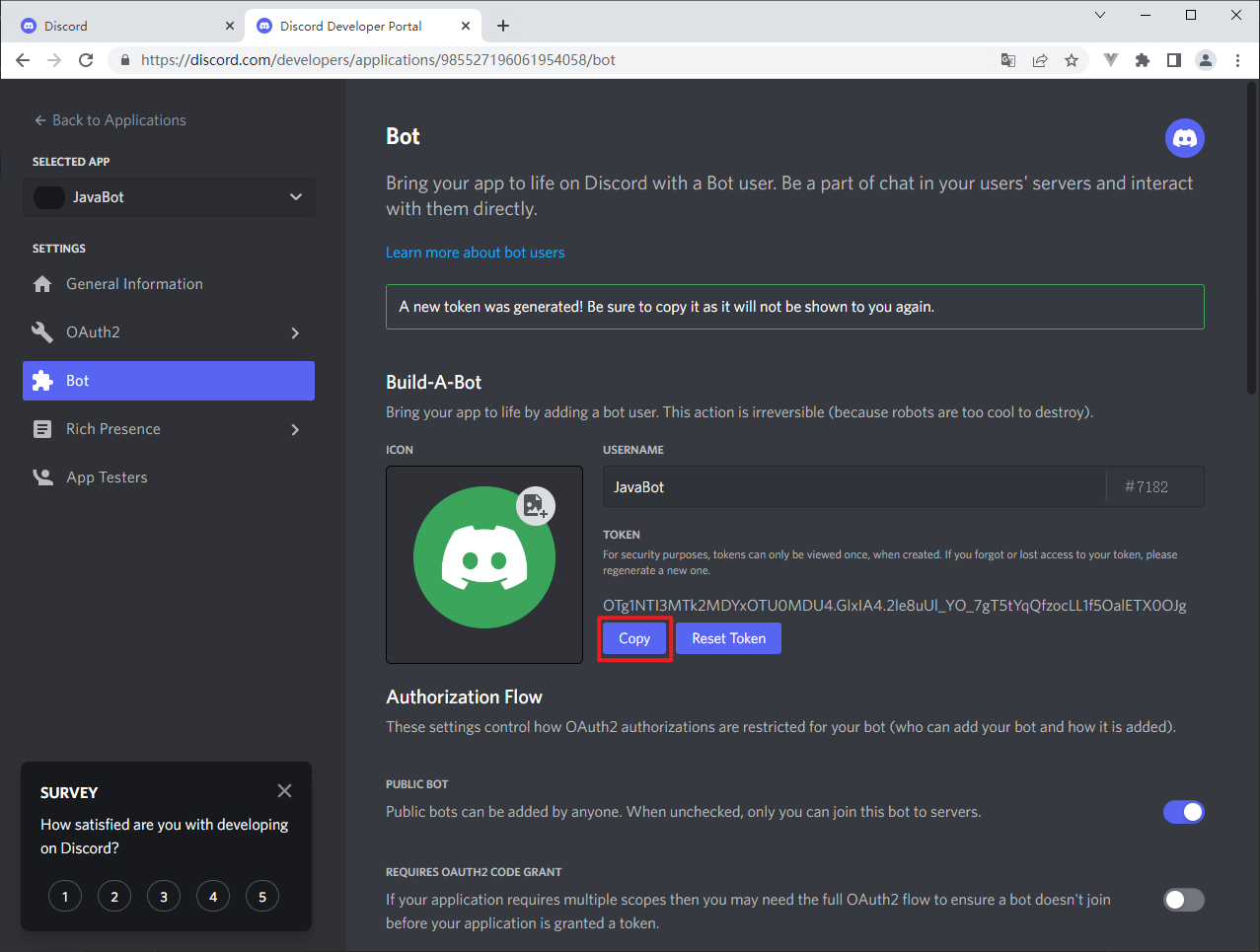The image size is (1260, 952).
Task: Click the V-shaped extension icon in toolbar
Action: tap(1111, 60)
